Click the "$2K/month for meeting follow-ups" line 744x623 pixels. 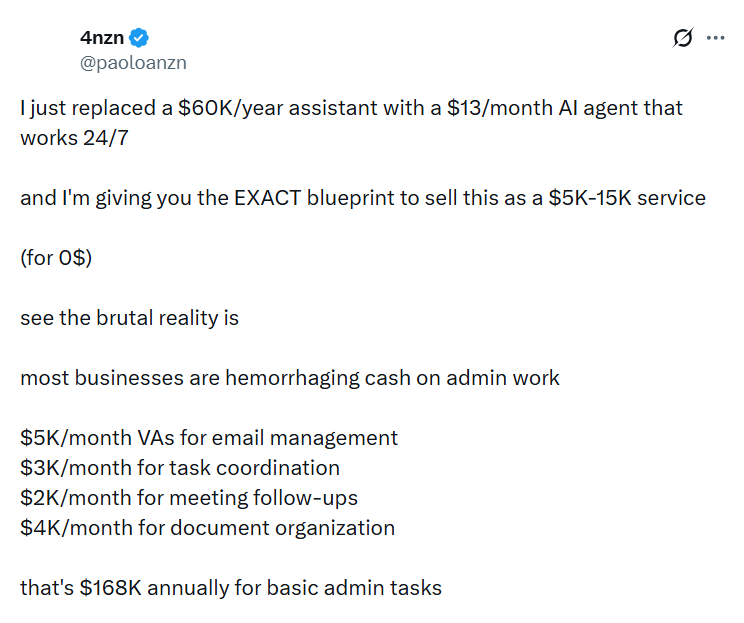tap(188, 498)
